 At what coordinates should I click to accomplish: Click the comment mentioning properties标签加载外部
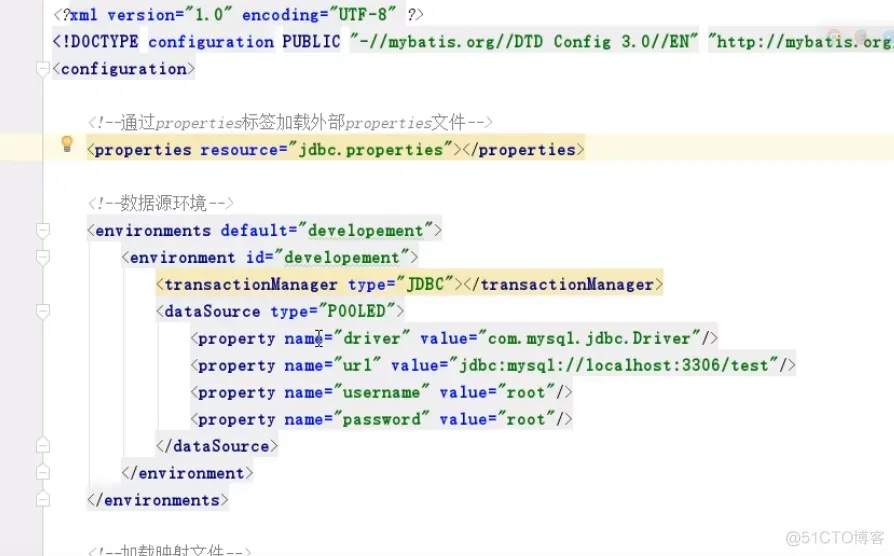[290, 123]
